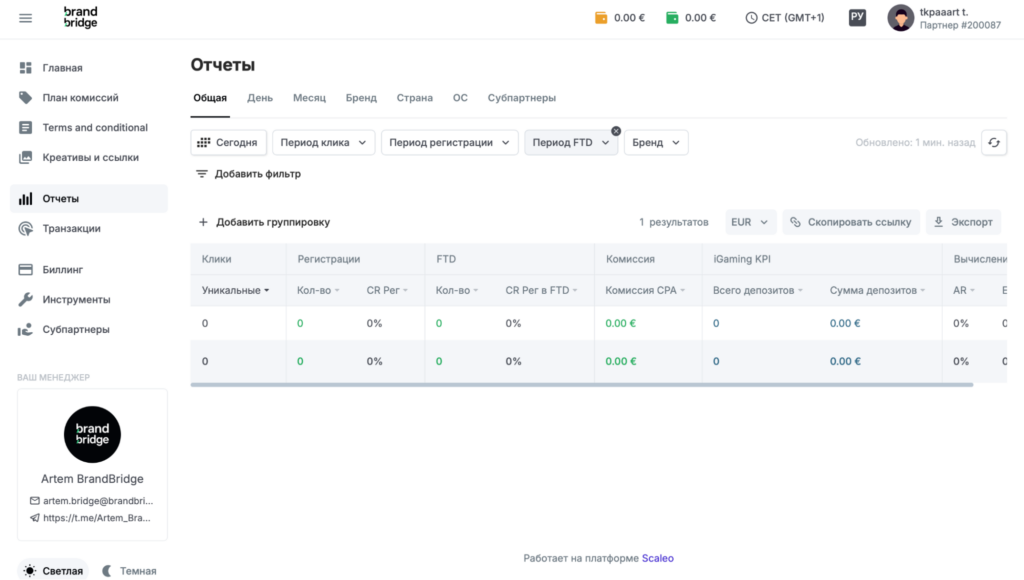This screenshot has width=1024, height=580.
Task: Select the Общая tab
Action: (210, 98)
